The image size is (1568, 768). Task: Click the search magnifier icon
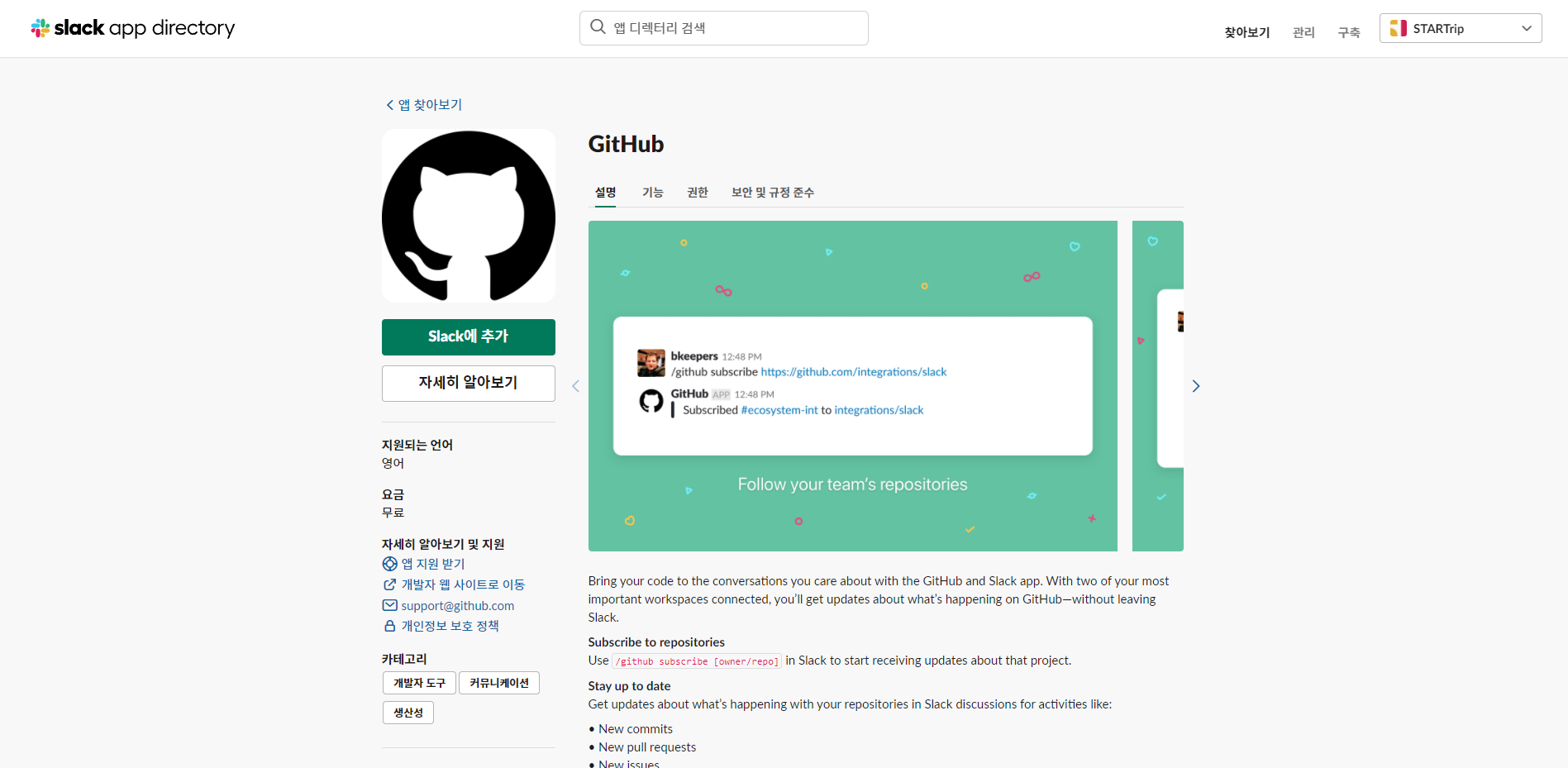coord(598,27)
